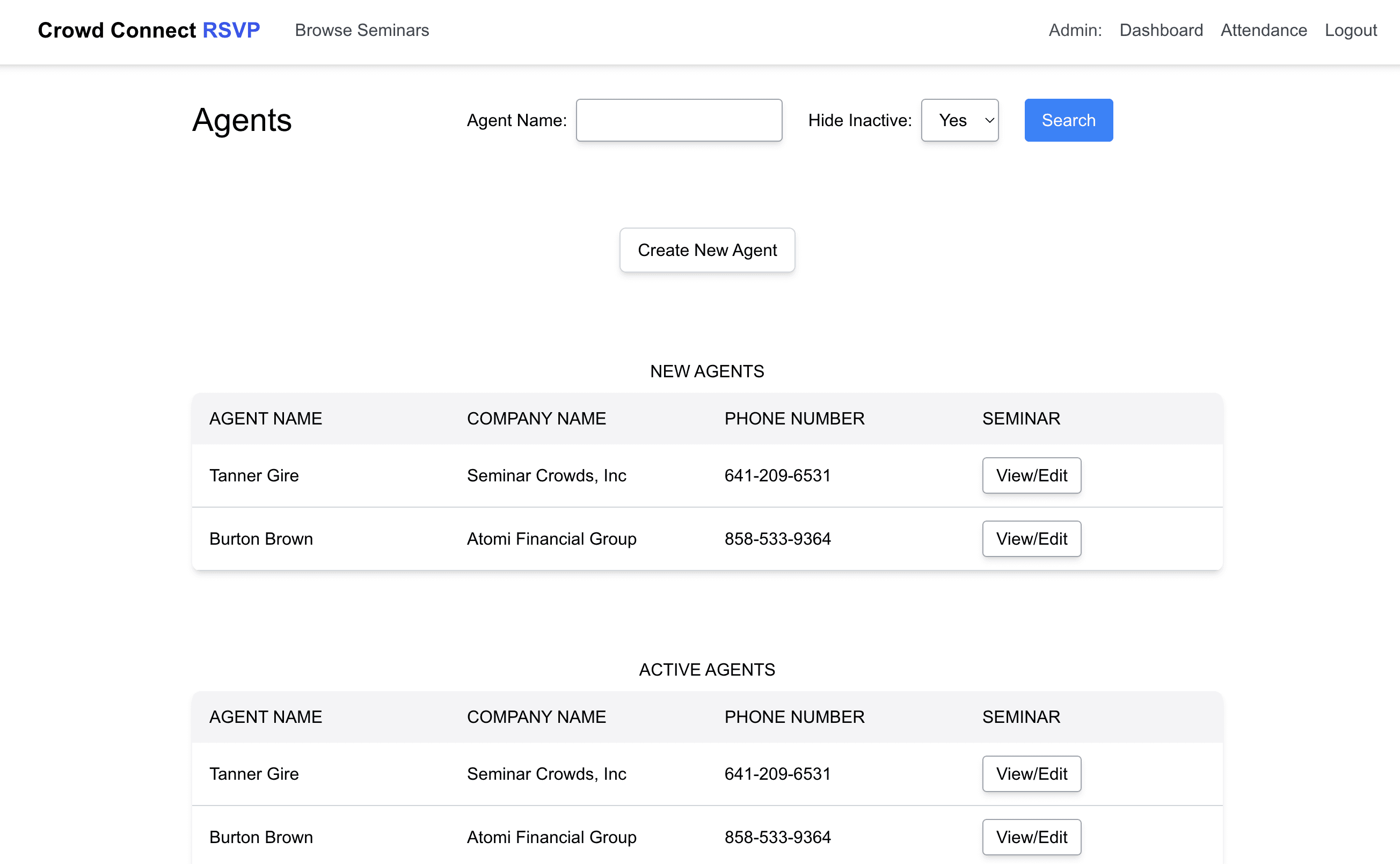Open the Agent Name search dropdown

coord(680,120)
